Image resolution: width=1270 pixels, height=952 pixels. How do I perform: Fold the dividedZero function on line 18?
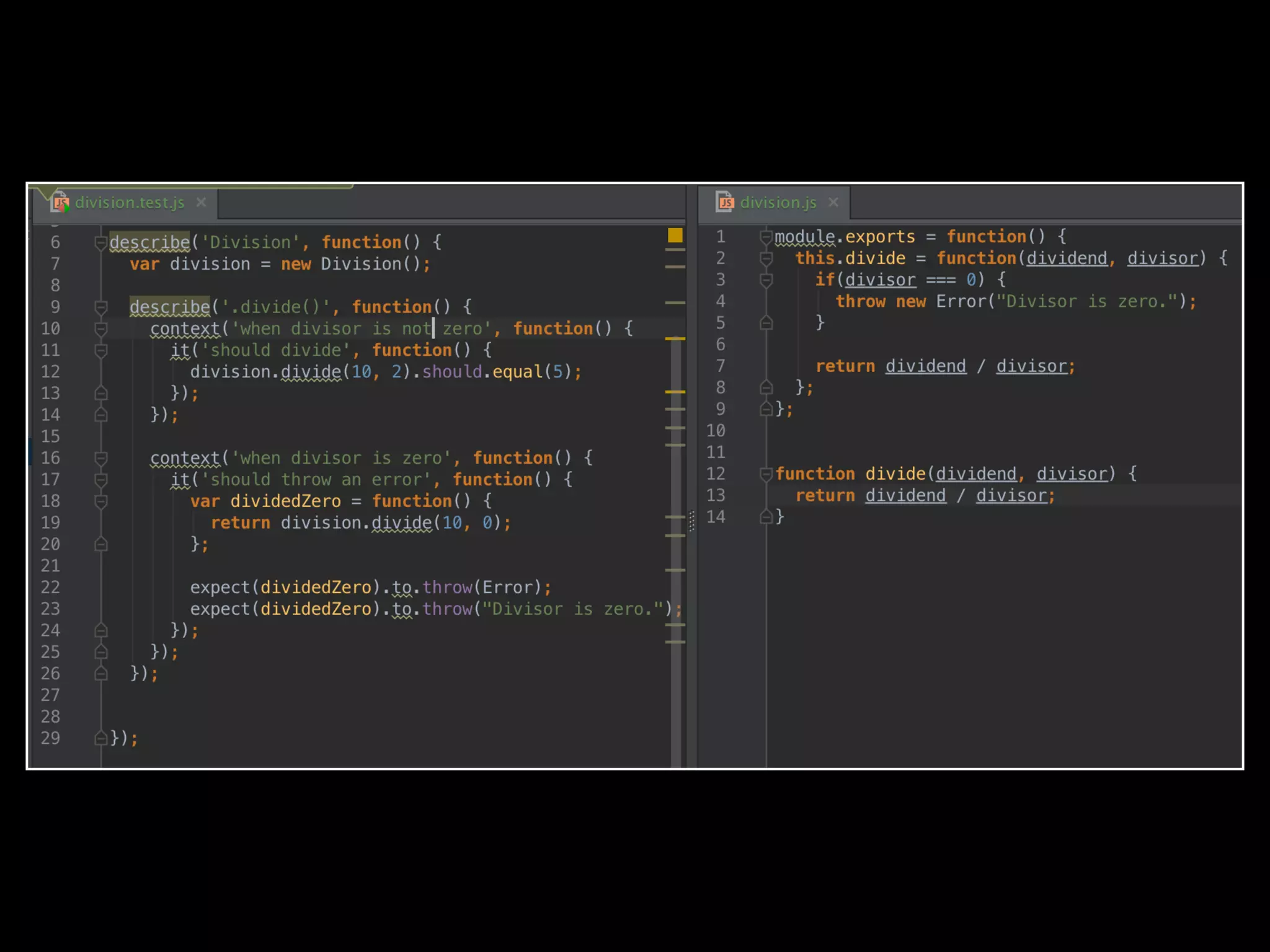click(100, 501)
